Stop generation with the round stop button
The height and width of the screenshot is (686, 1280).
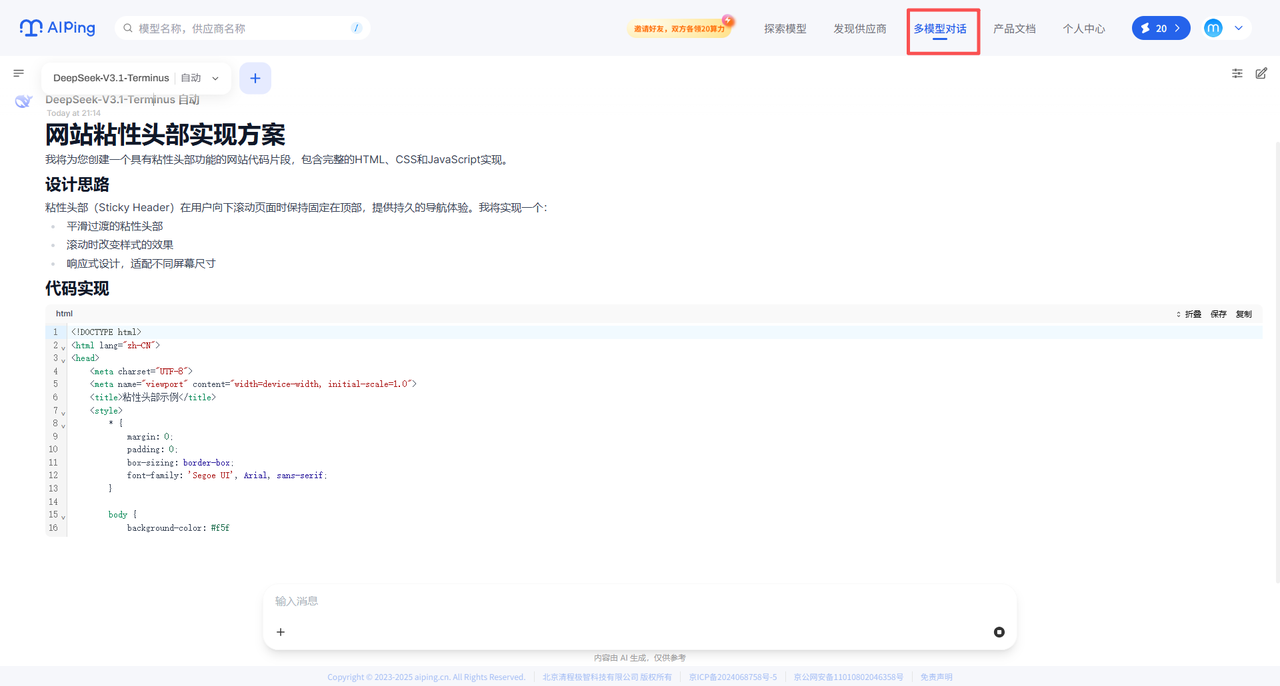point(999,632)
